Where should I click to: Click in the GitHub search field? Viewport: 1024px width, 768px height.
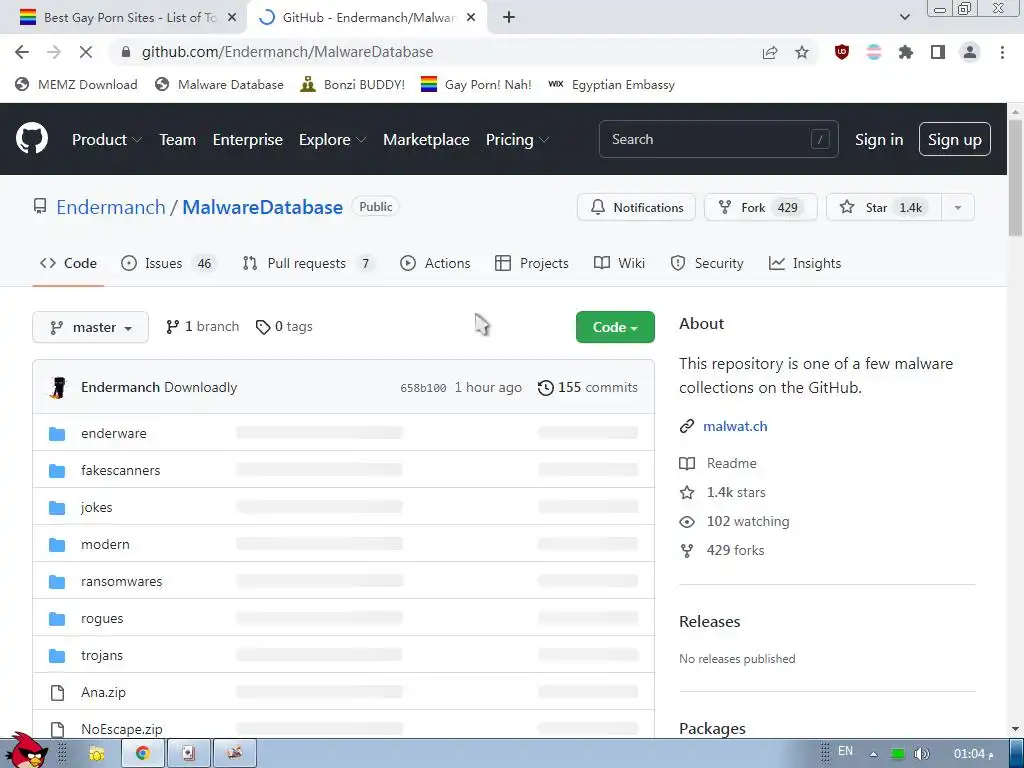[x=718, y=139]
